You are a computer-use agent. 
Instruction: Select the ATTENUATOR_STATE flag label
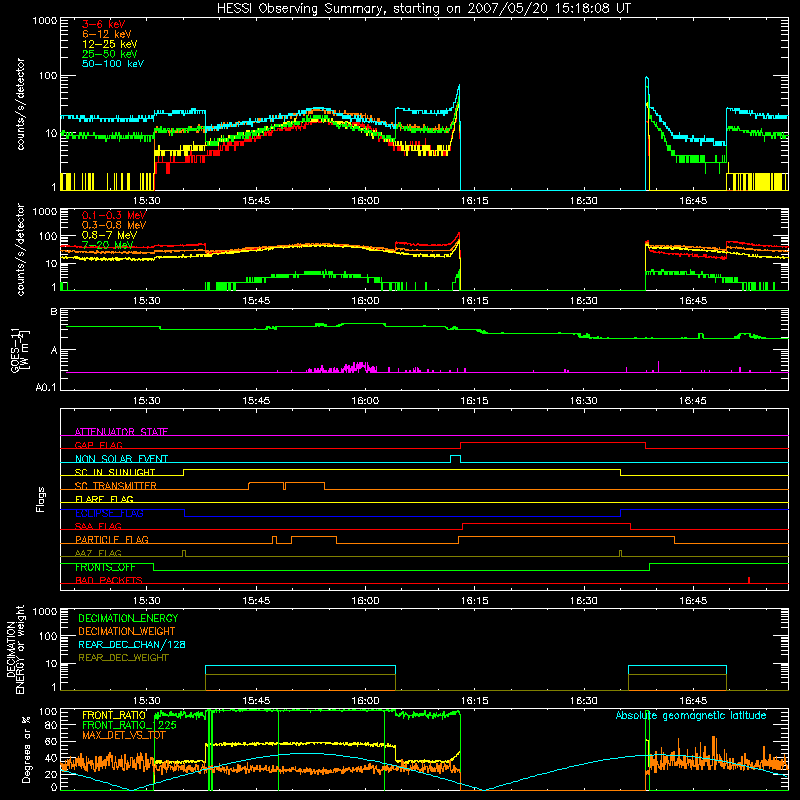point(121,432)
